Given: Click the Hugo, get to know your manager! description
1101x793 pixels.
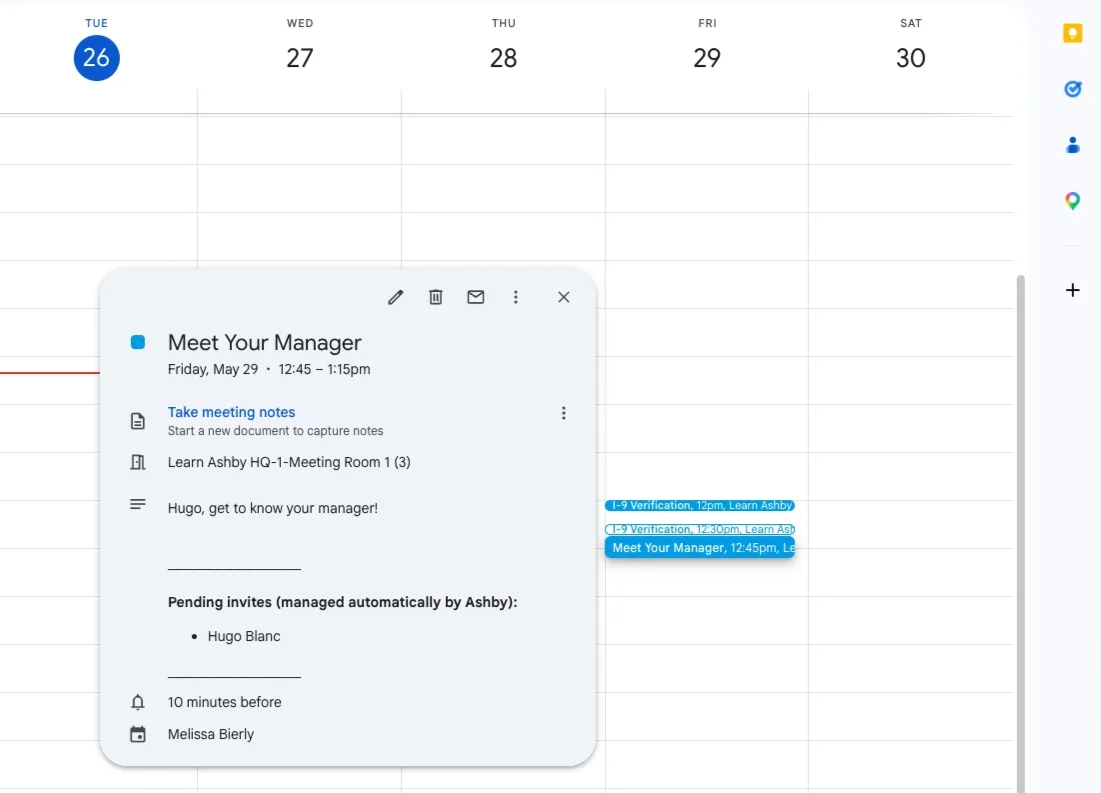Looking at the screenshot, I should pos(272,508).
